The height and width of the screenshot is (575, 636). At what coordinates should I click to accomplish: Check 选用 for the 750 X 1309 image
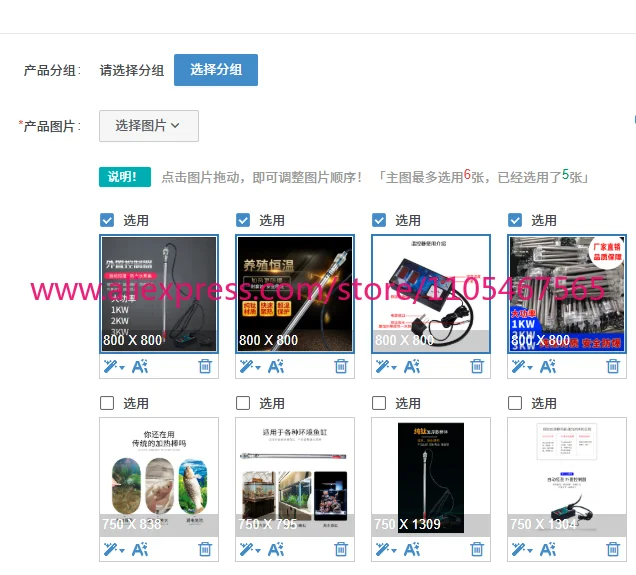[379, 403]
